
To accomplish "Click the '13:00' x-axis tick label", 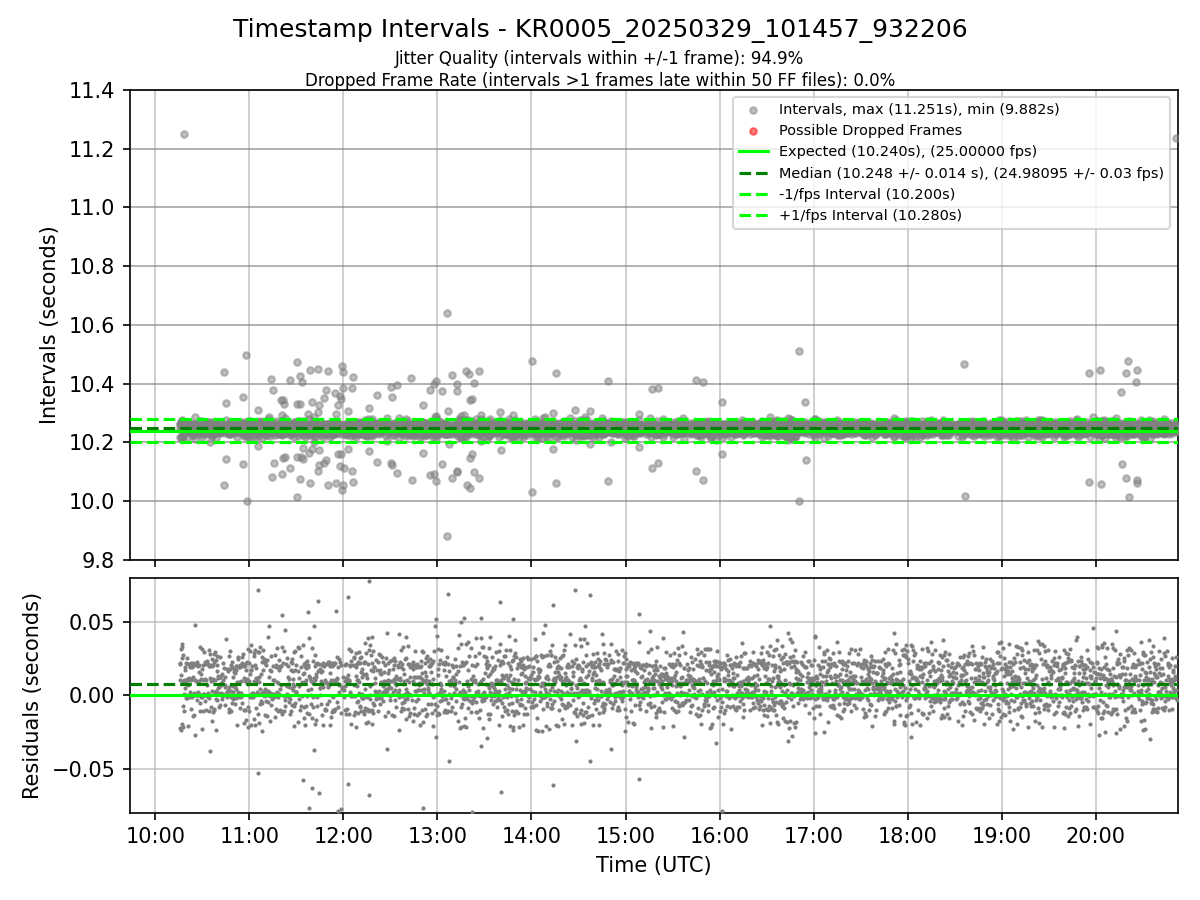I will point(437,834).
